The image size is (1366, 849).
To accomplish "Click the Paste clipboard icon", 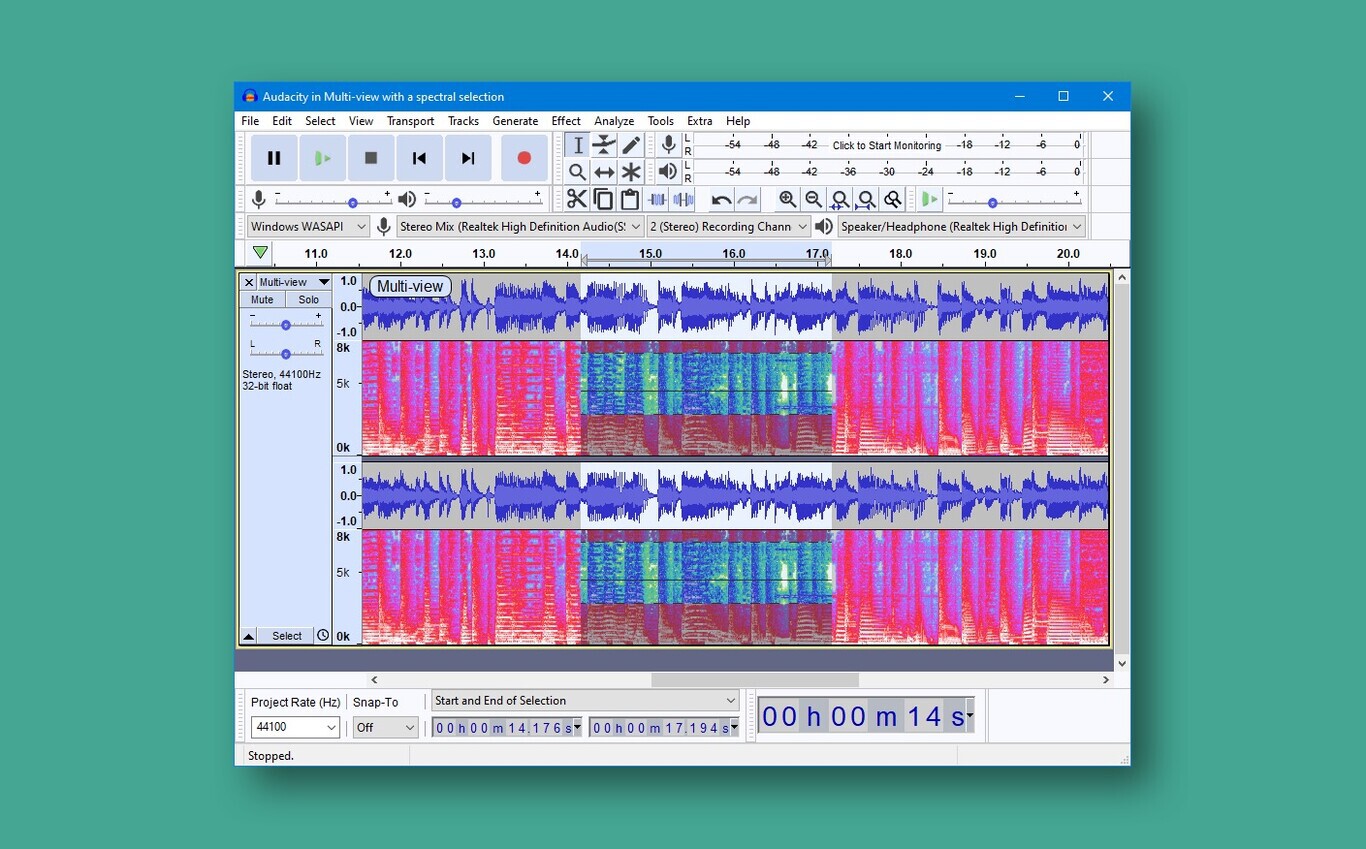I will pyautogui.click(x=630, y=199).
